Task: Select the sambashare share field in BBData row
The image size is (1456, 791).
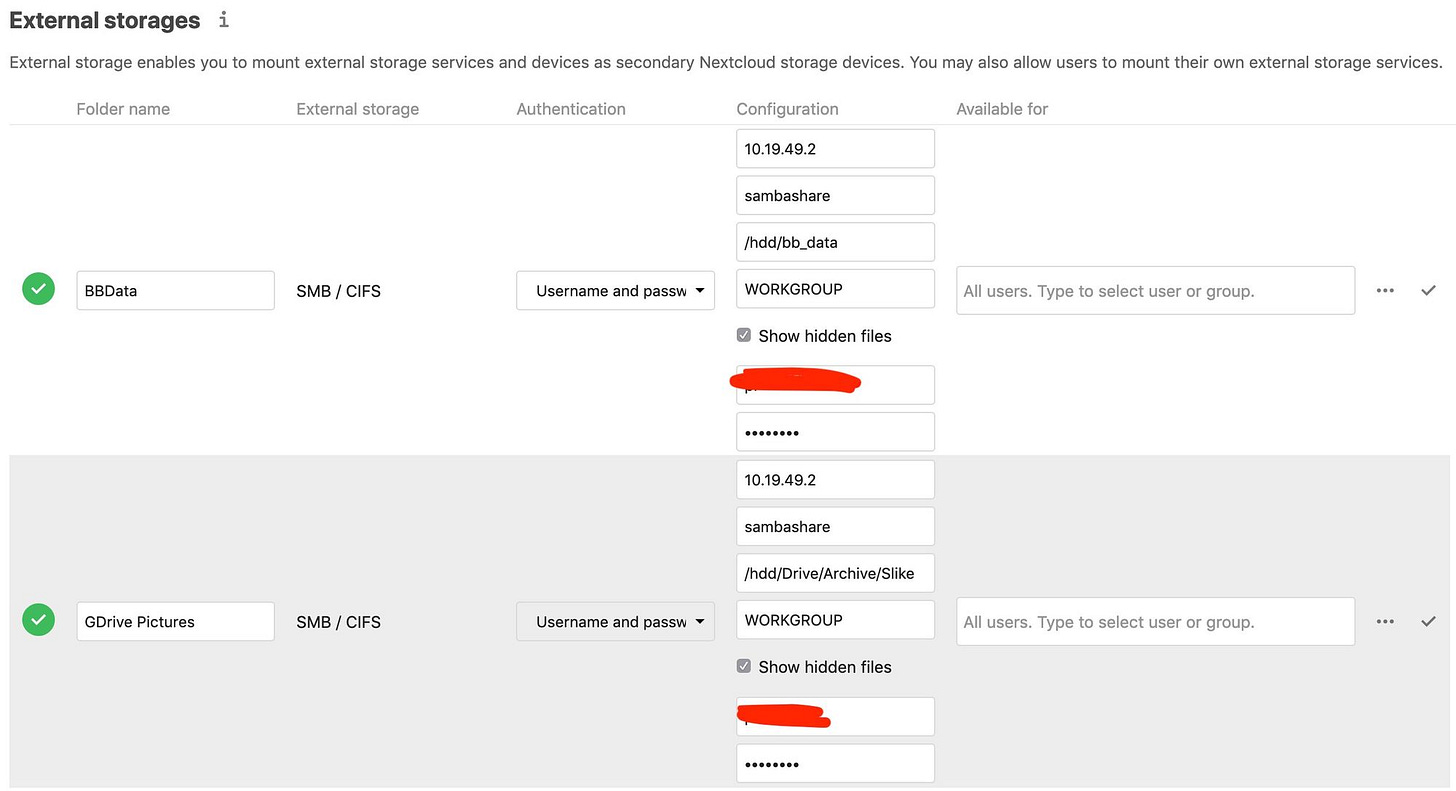Action: click(x=835, y=195)
